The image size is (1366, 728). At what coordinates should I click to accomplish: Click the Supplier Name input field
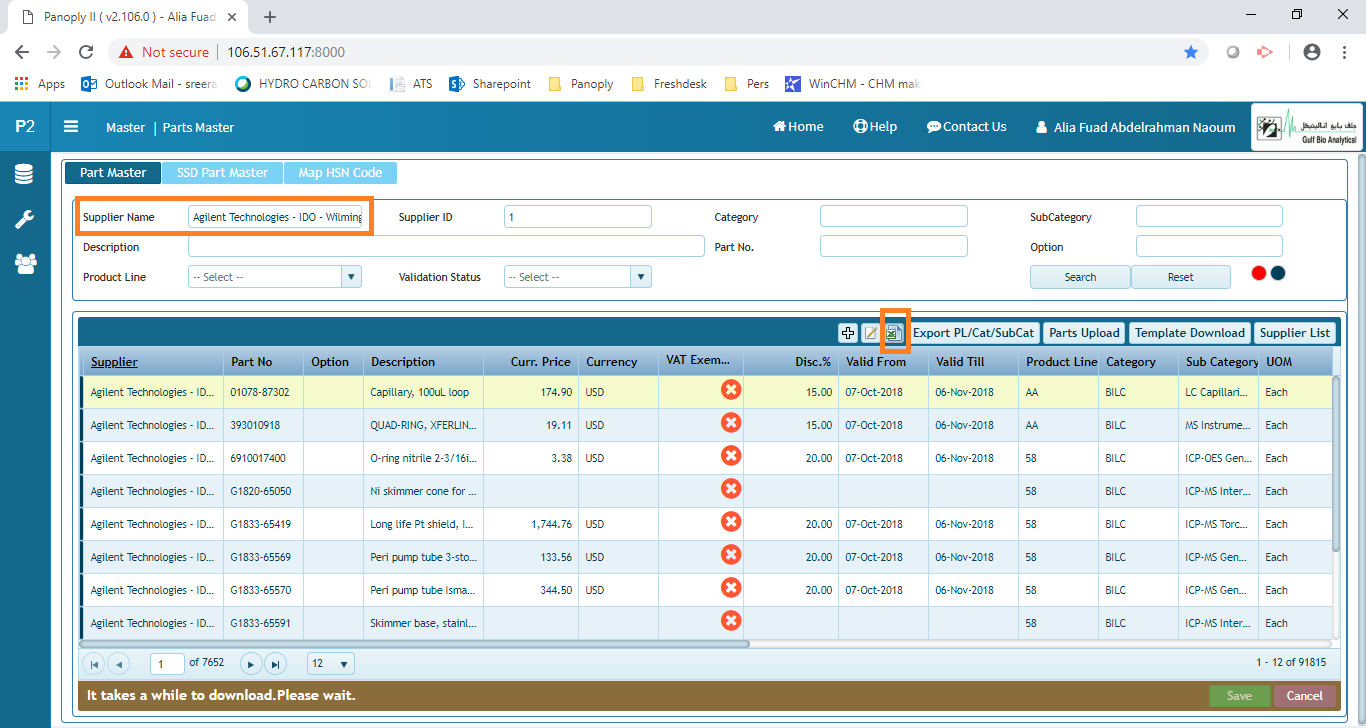click(x=277, y=217)
